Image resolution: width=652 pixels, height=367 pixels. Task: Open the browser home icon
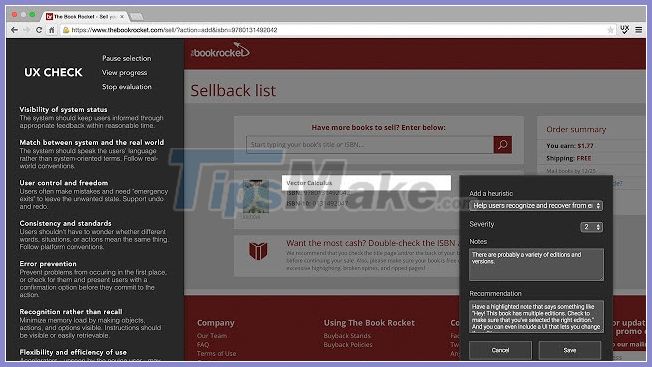click(52, 30)
